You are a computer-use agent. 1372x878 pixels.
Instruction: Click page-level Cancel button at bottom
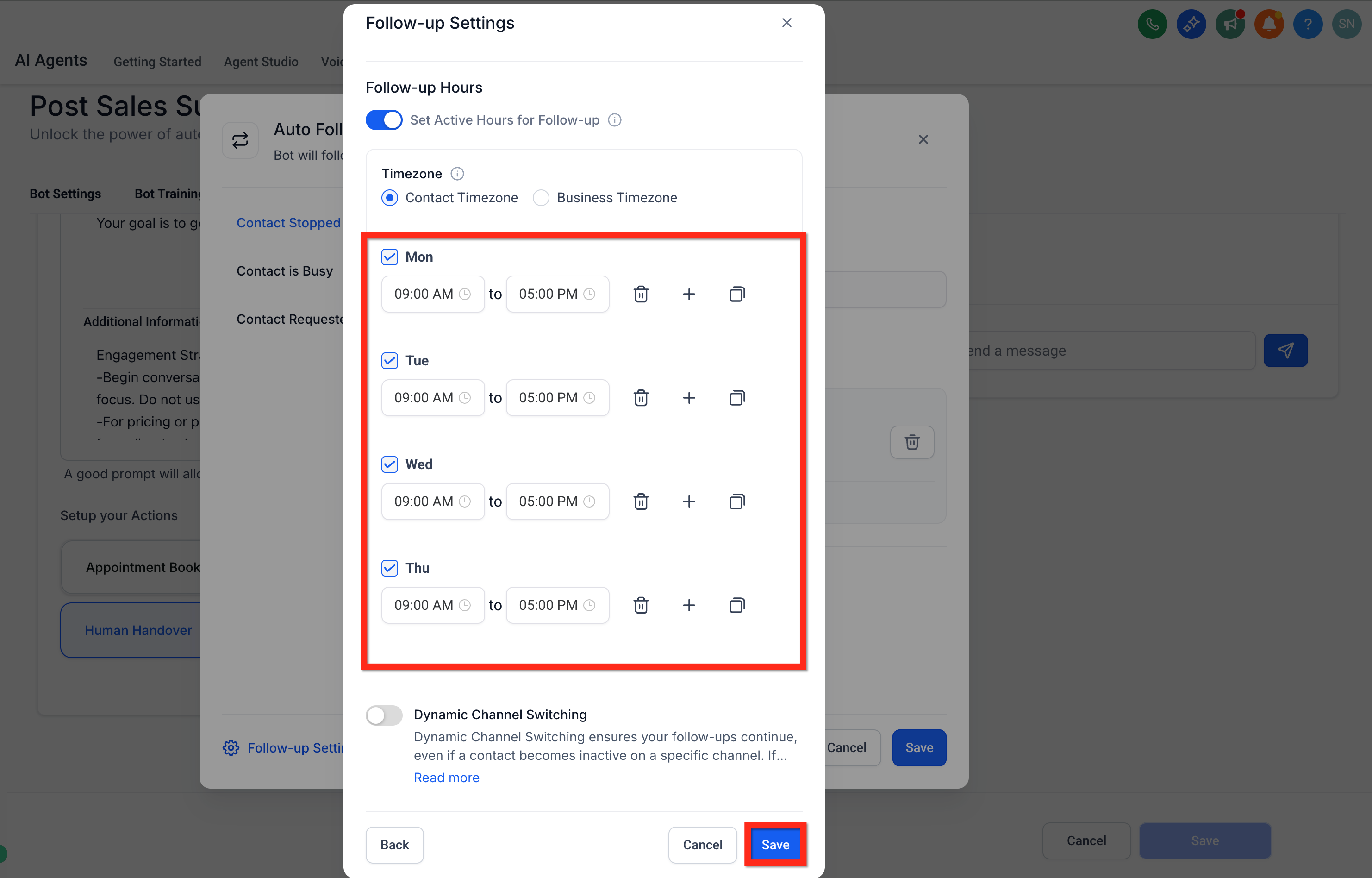click(x=1086, y=841)
